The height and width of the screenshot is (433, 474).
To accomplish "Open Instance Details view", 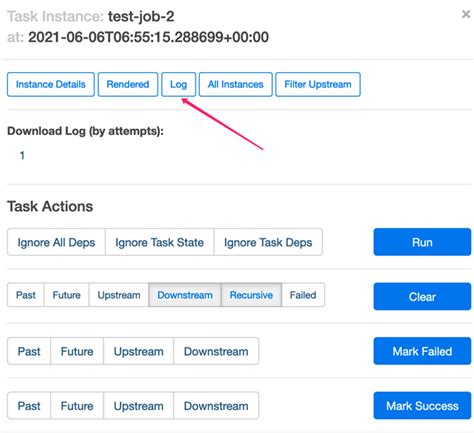I will (51, 84).
